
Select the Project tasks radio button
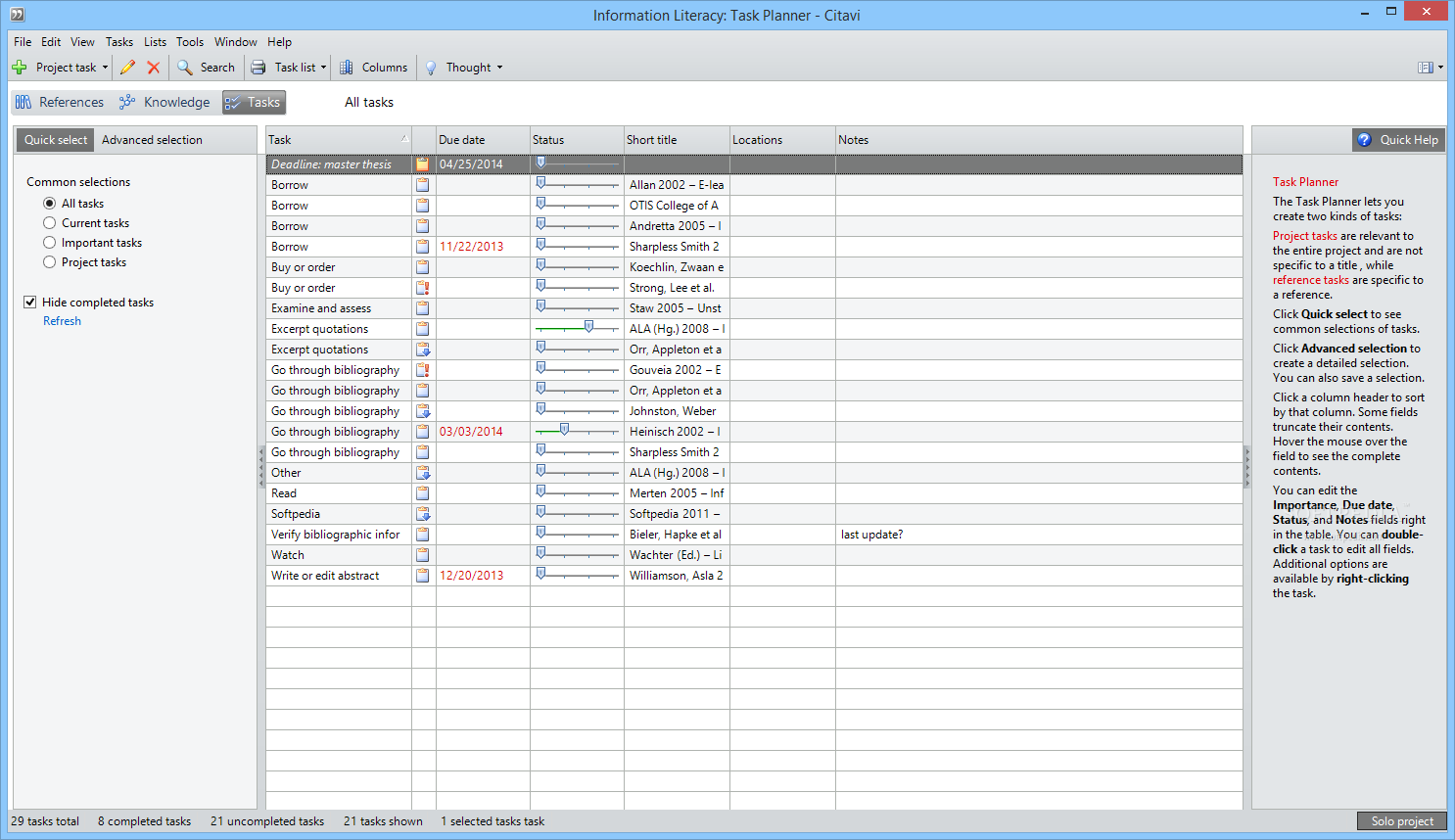(50, 262)
